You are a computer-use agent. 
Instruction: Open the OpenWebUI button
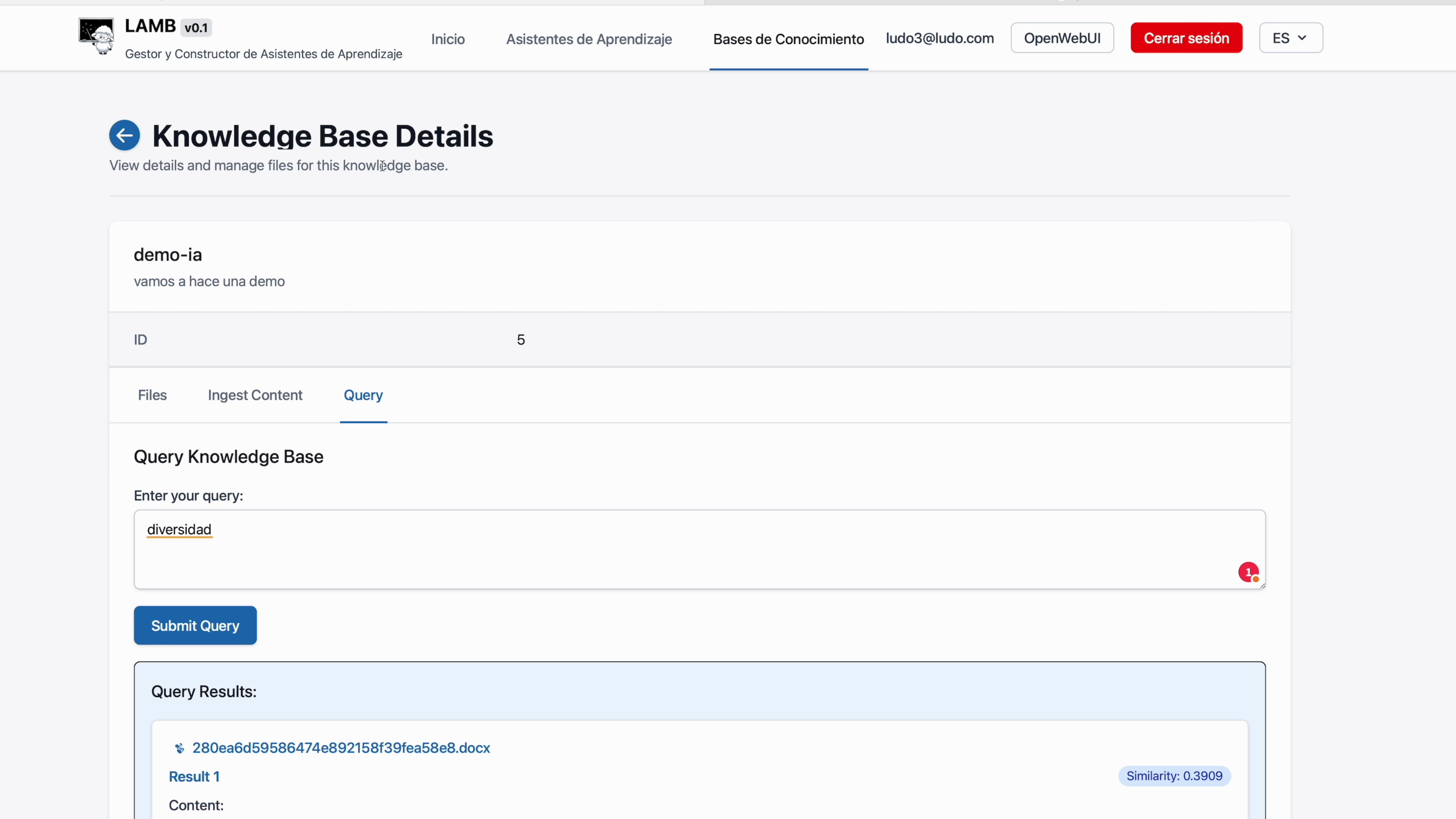click(x=1061, y=38)
